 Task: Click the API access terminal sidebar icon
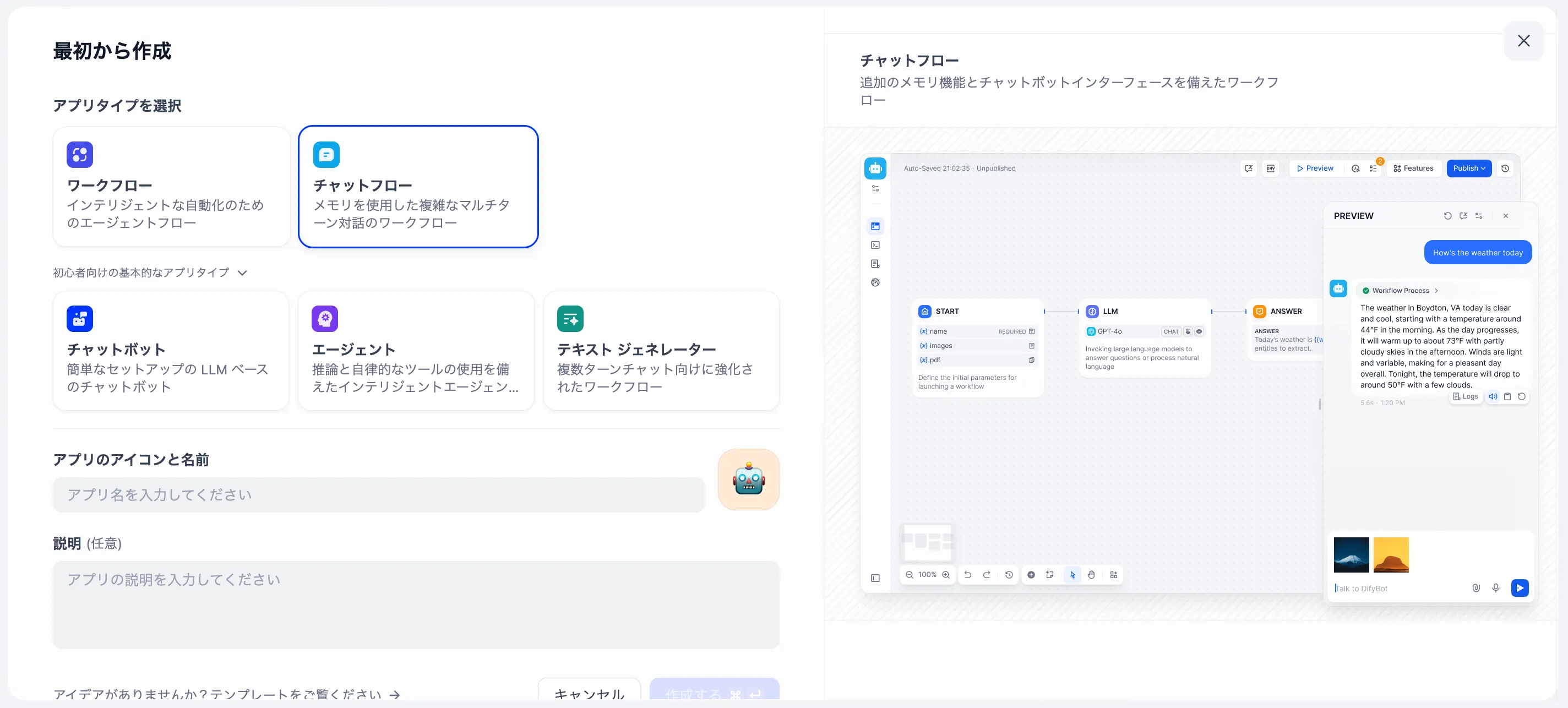coord(875,245)
